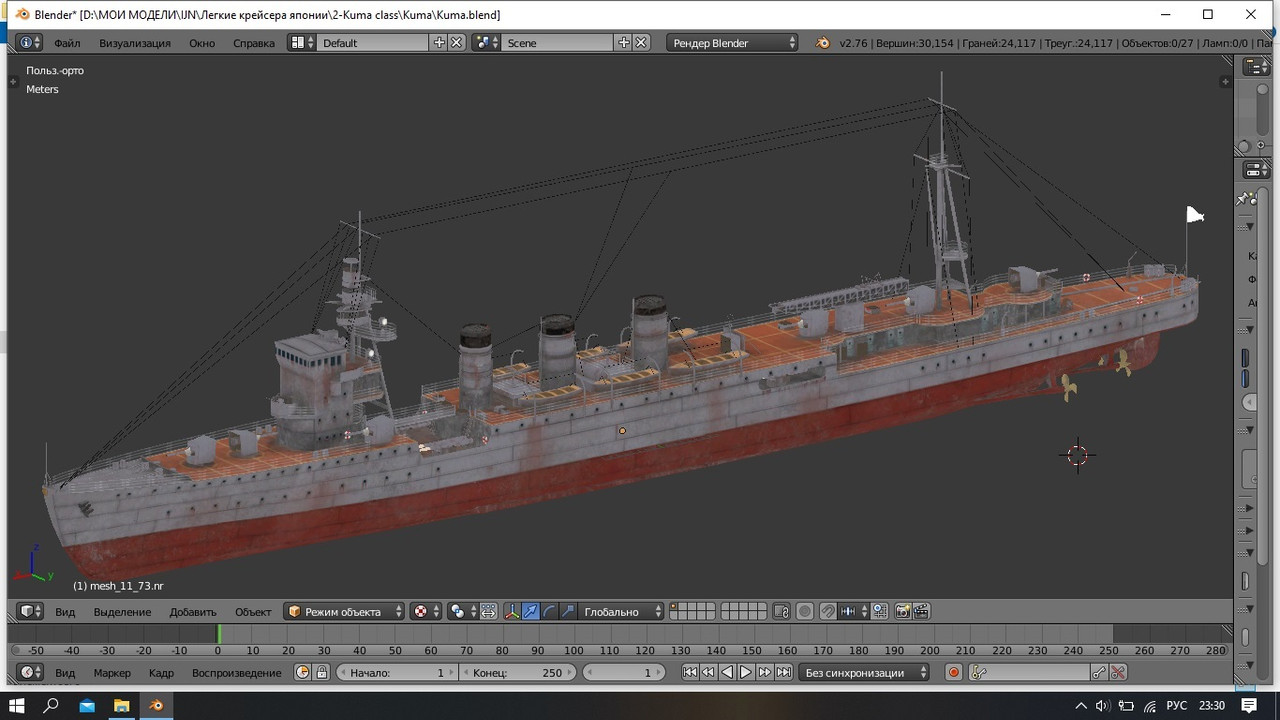The height and width of the screenshot is (720, 1280).
Task: Open the Файл menu
Action: click(67, 43)
